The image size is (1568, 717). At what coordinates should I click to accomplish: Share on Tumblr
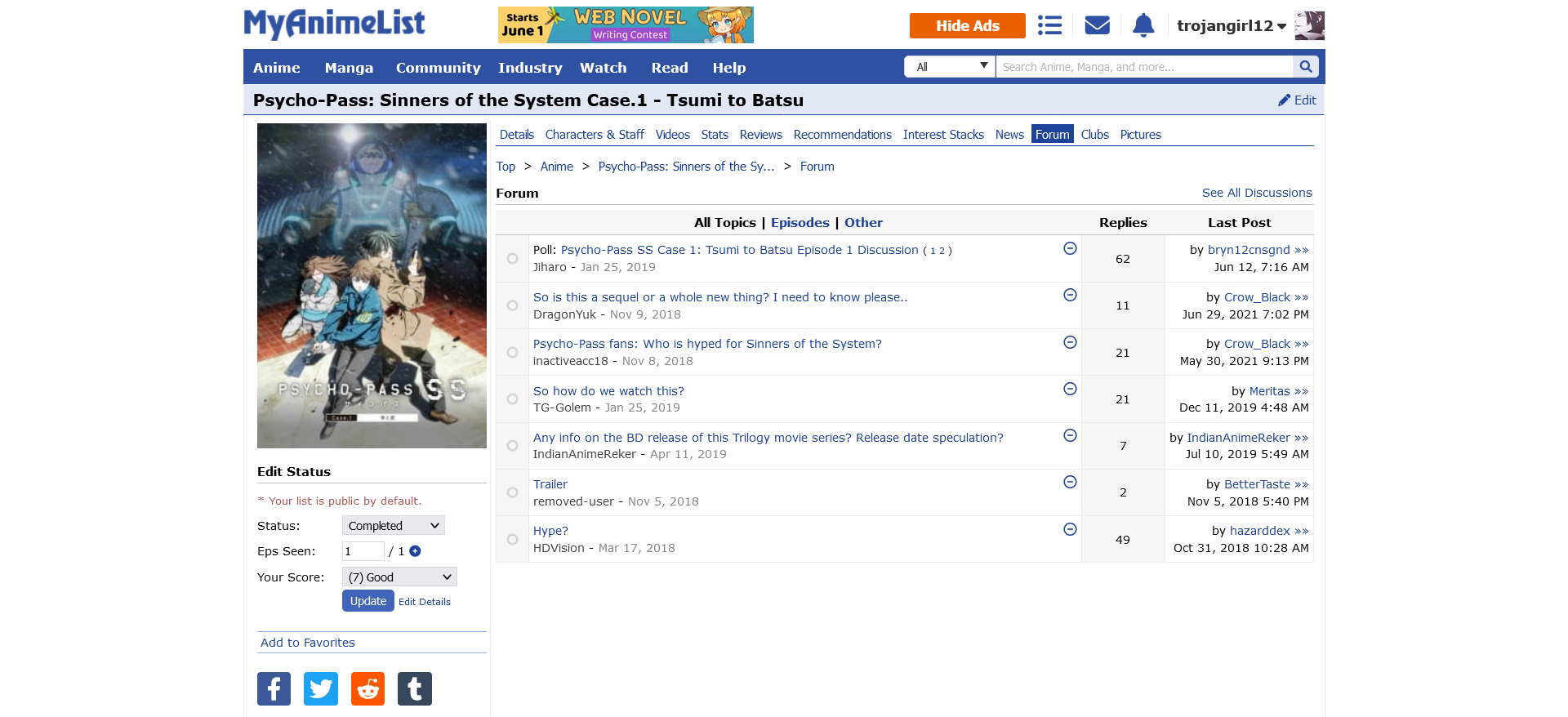tap(415, 688)
